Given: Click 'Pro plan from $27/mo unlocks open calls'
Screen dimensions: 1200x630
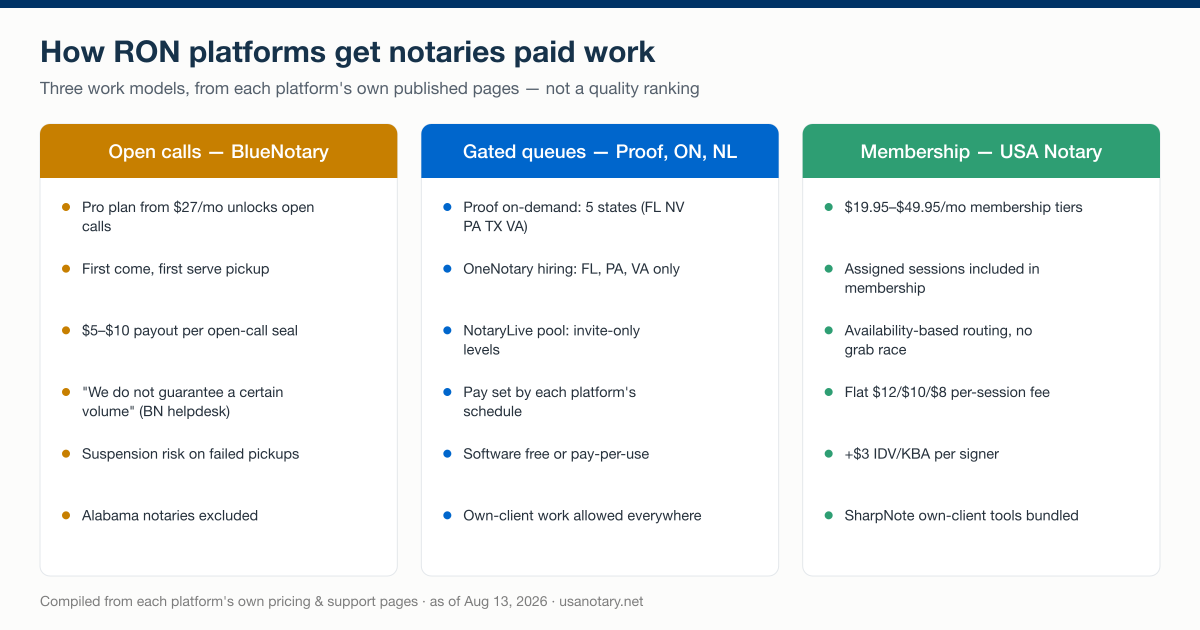Looking at the screenshot, I should click(198, 217).
